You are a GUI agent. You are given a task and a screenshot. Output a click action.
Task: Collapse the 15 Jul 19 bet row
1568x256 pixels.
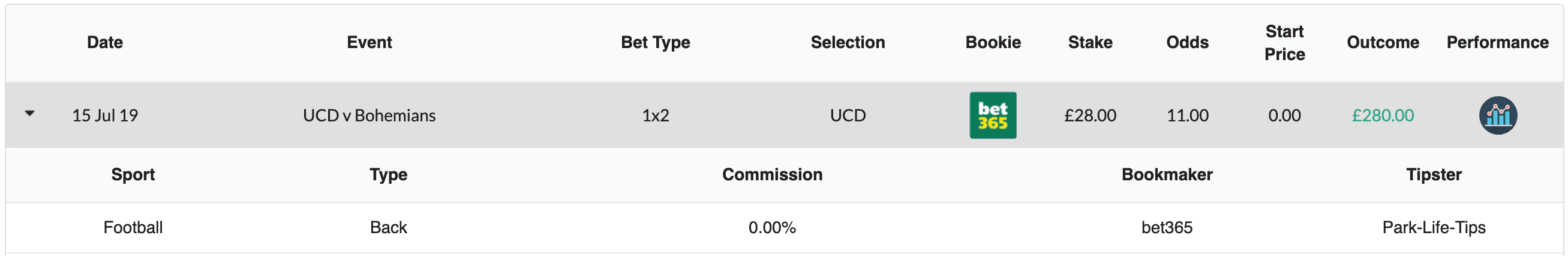click(x=29, y=114)
